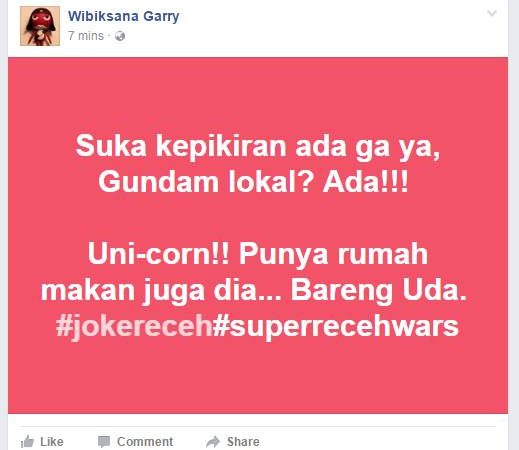519x450 pixels.
Task: Click the Share text label
Action: coord(243,442)
